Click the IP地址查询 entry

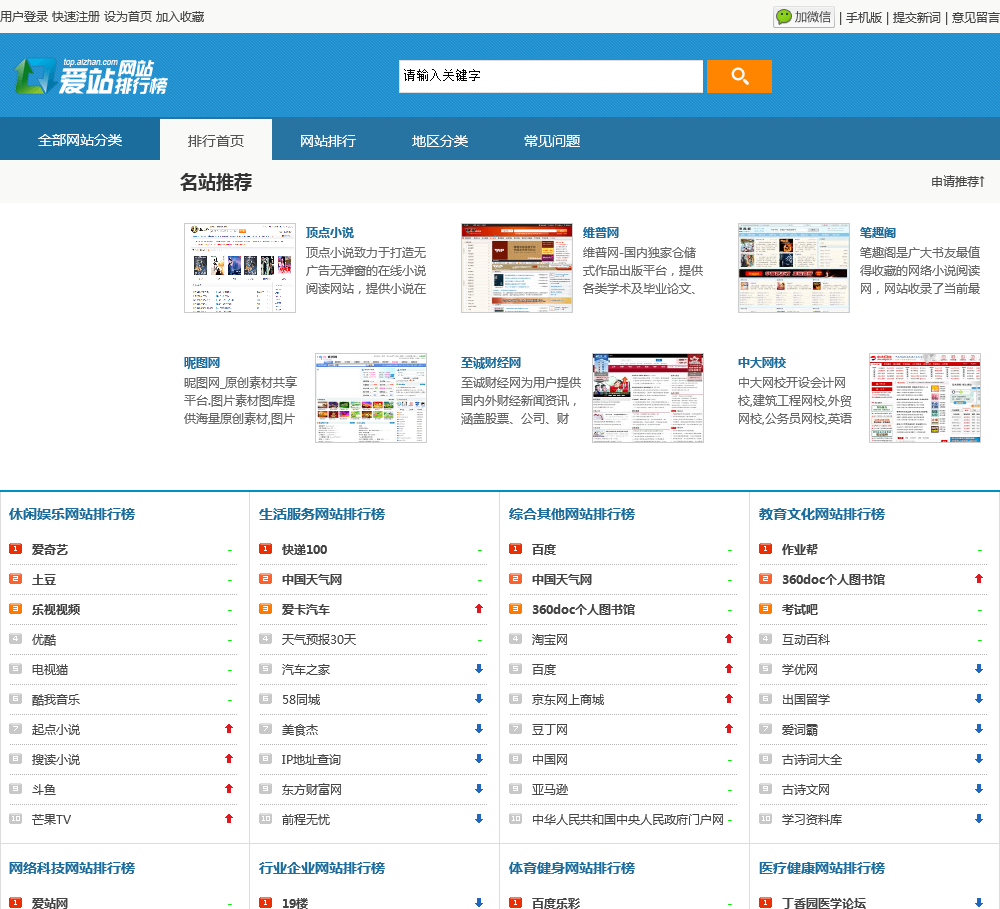[x=311, y=760]
